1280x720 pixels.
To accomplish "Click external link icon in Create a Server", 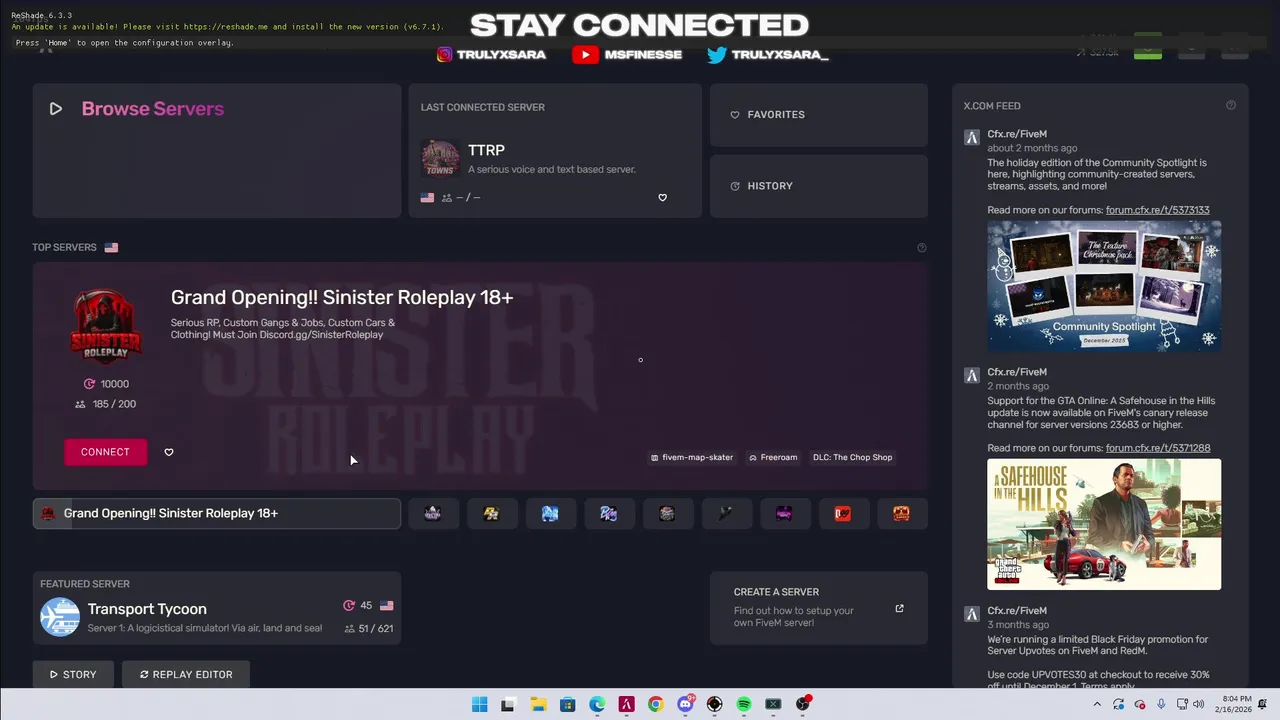I will (x=899, y=608).
